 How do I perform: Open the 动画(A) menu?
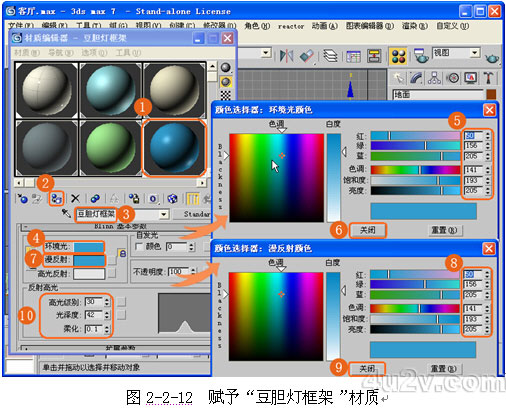tap(325, 26)
